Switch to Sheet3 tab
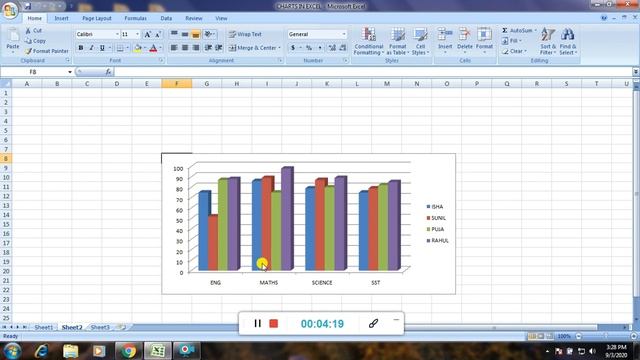640x360 pixels. [100, 327]
